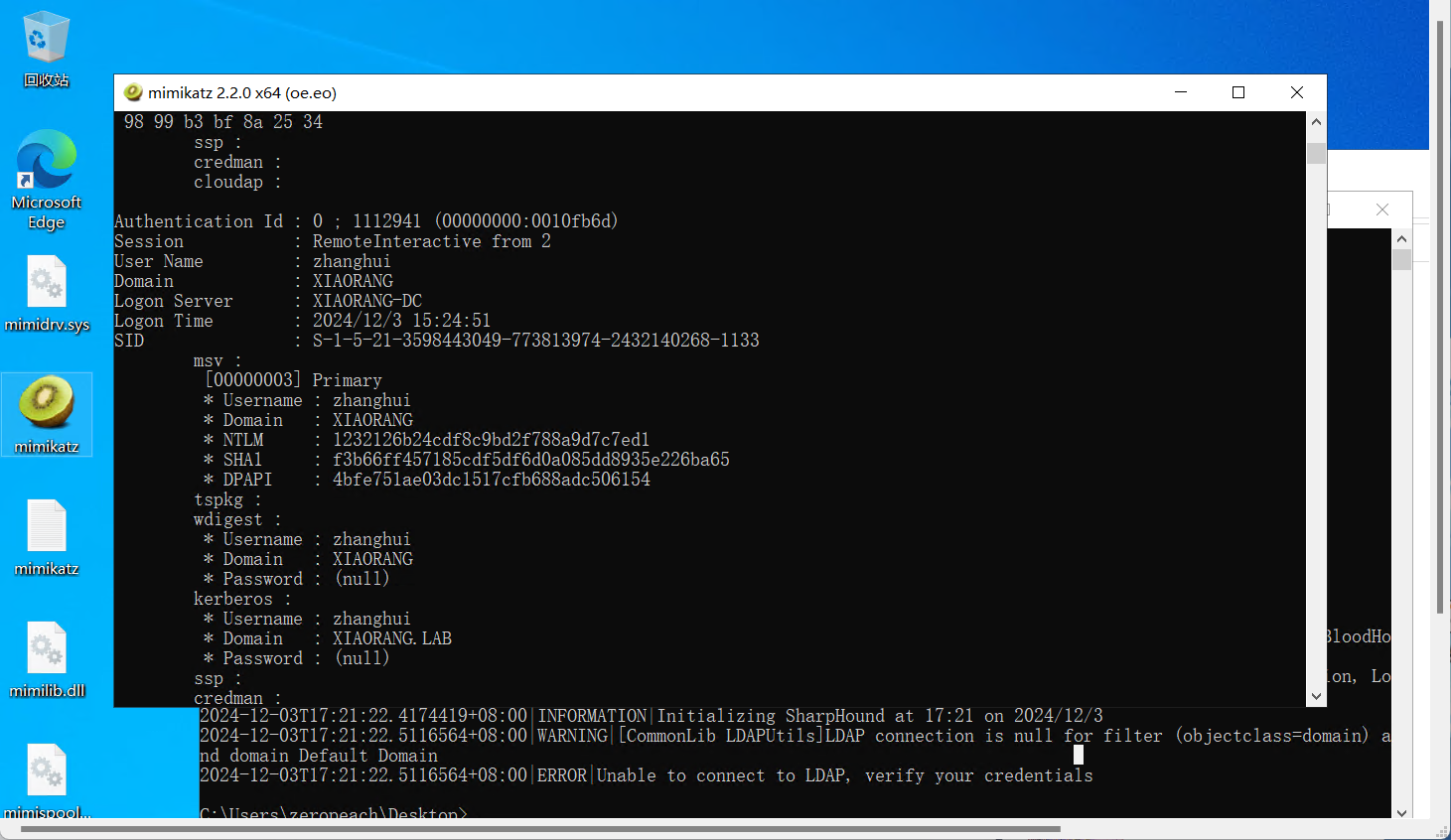Click the bottom horizontal scrollbar thumb

[540, 829]
